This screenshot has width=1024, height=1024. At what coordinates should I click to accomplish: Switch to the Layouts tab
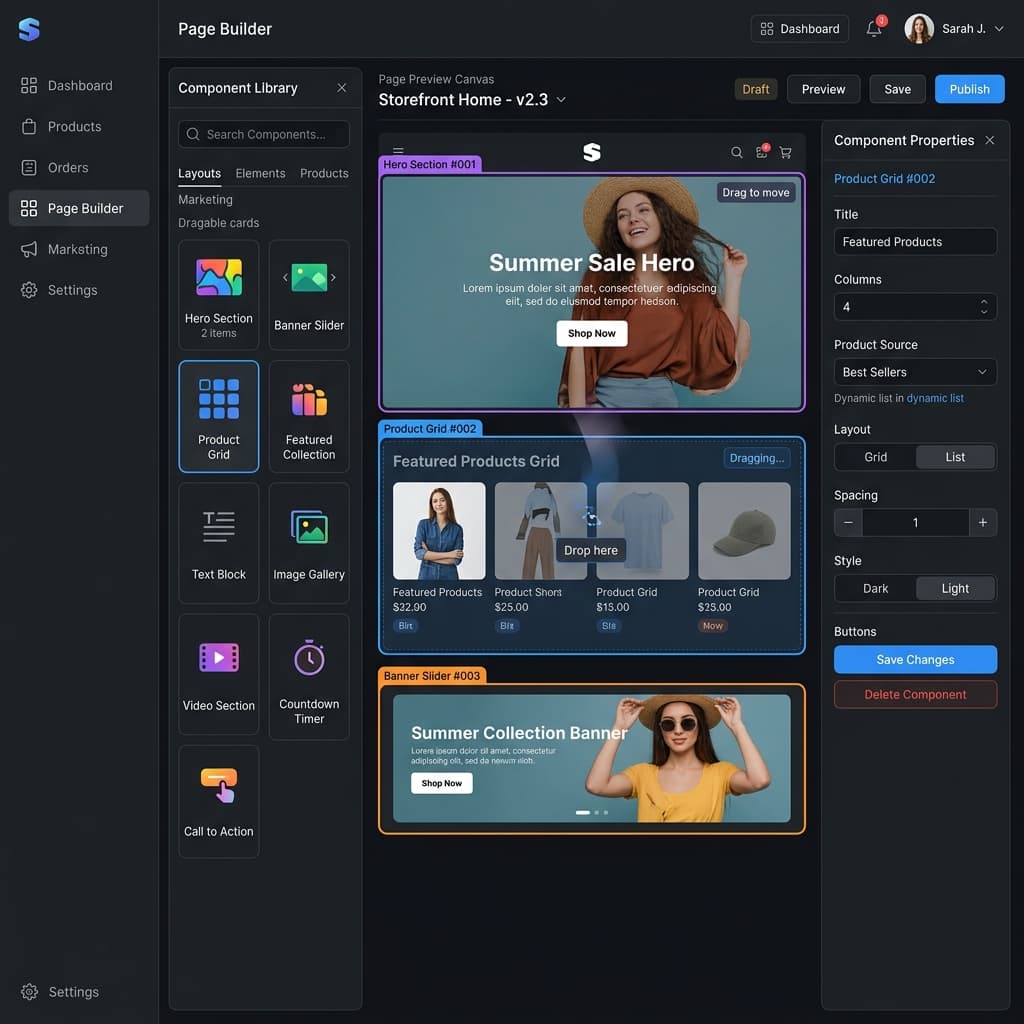[x=199, y=174]
